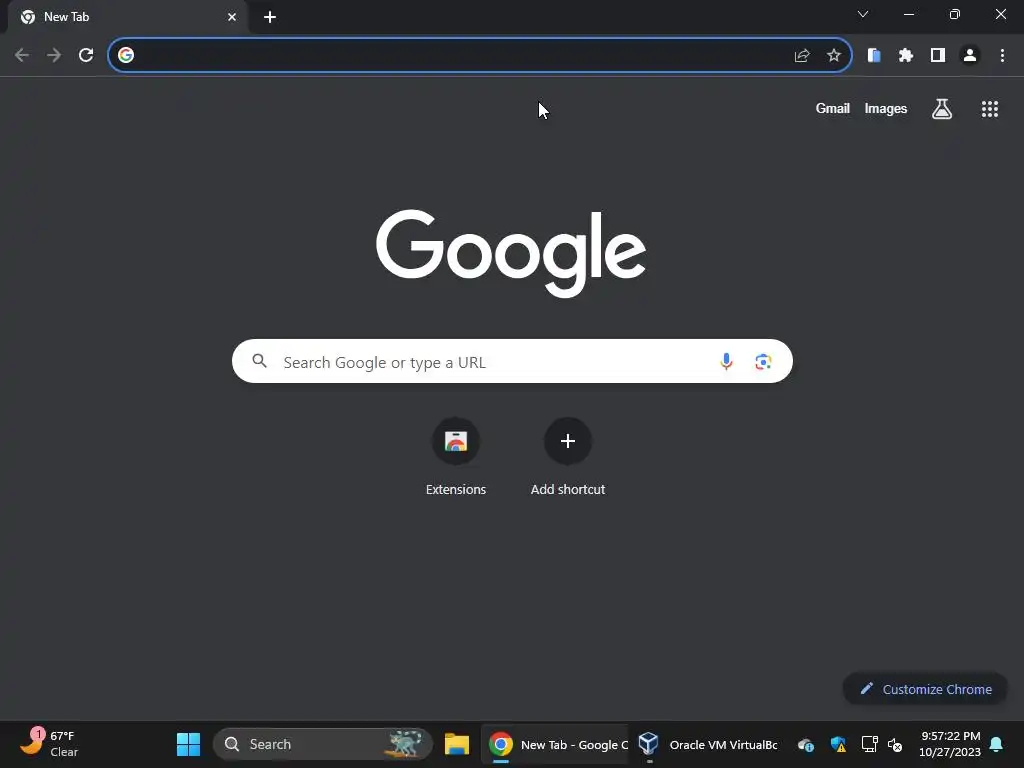
Task: Click the taskbar Search box
Action: [323, 744]
